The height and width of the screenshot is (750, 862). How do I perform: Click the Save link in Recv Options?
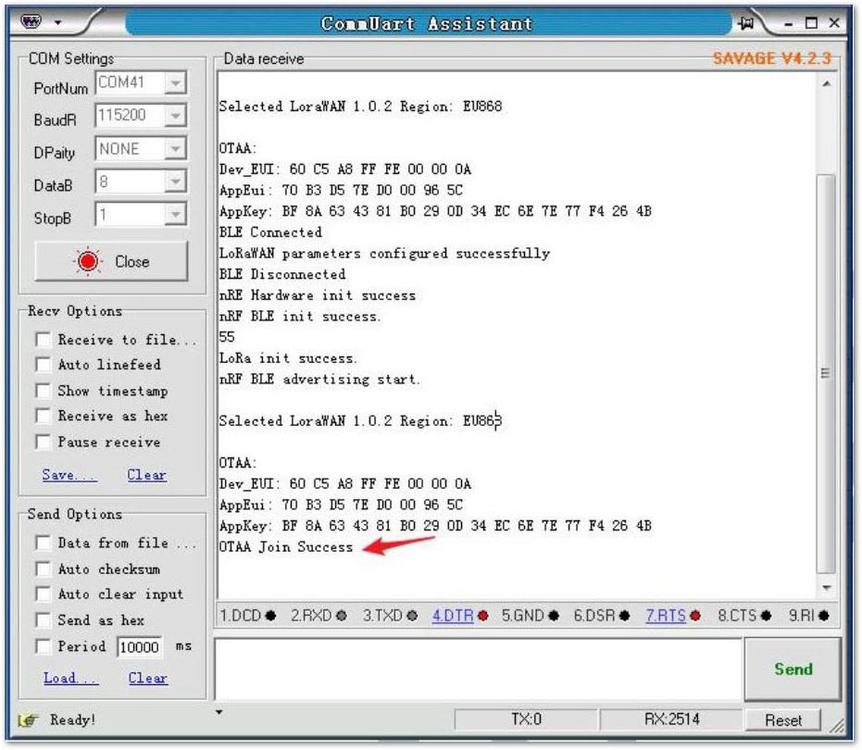tap(70, 475)
